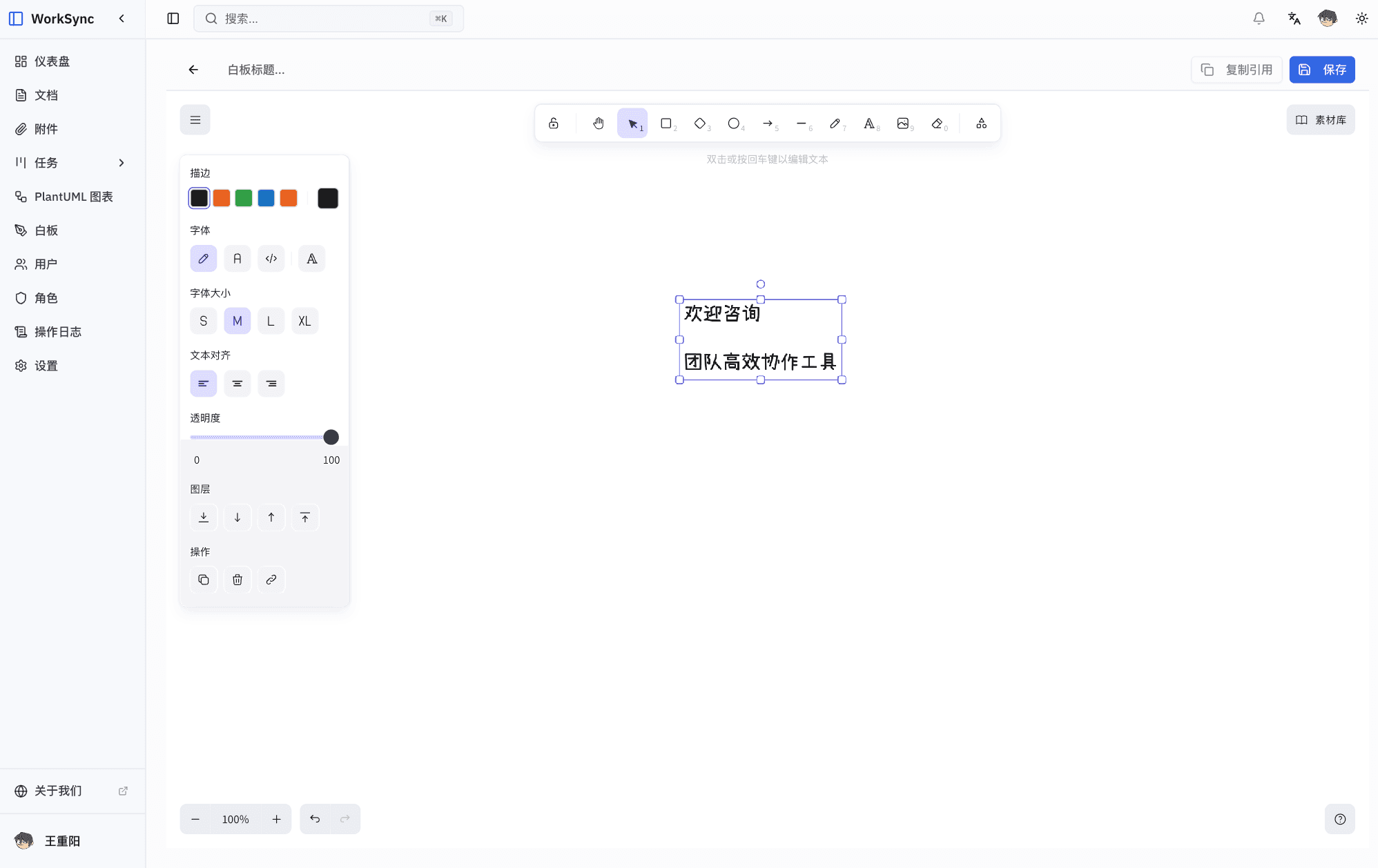
Task: Select the Eraser tool
Action: (x=938, y=123)
